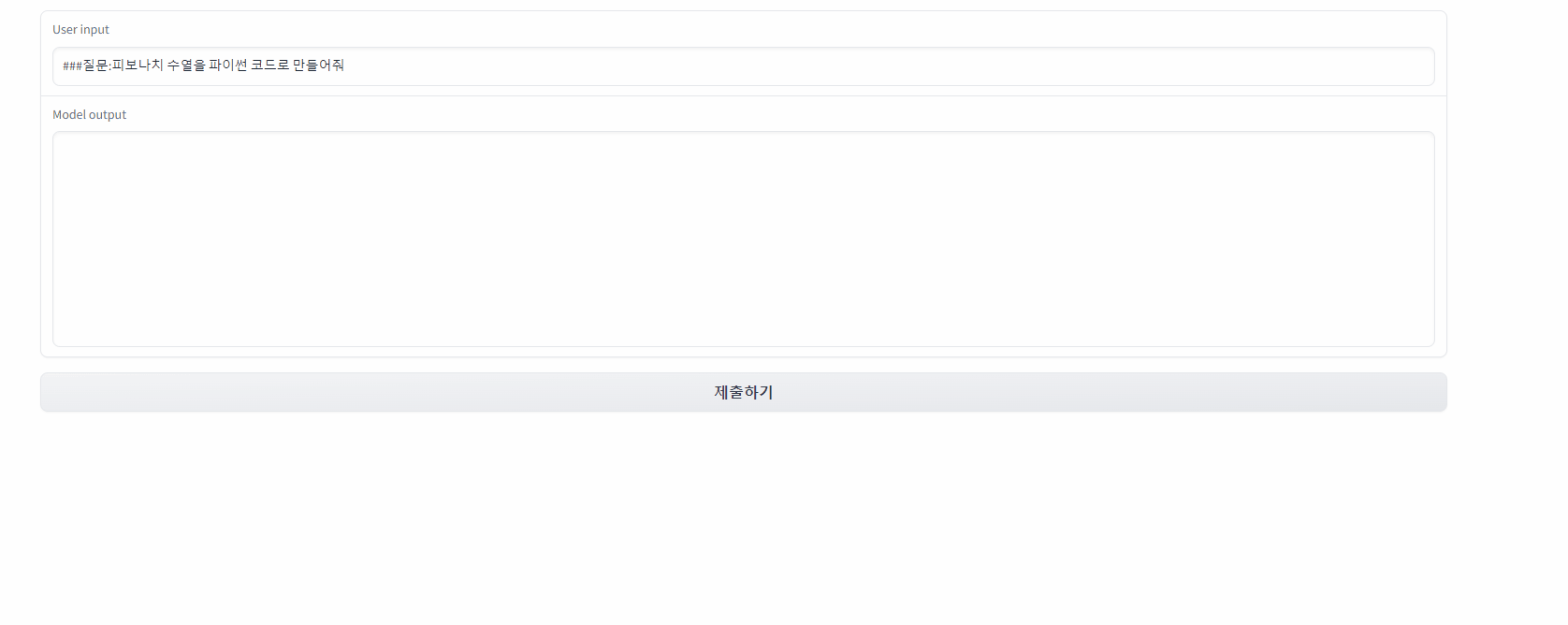Image resolution: width=1568 pixels, height=625 pixels.
Task: Click the center of the empty Model output area
Action: pos(743,240)
